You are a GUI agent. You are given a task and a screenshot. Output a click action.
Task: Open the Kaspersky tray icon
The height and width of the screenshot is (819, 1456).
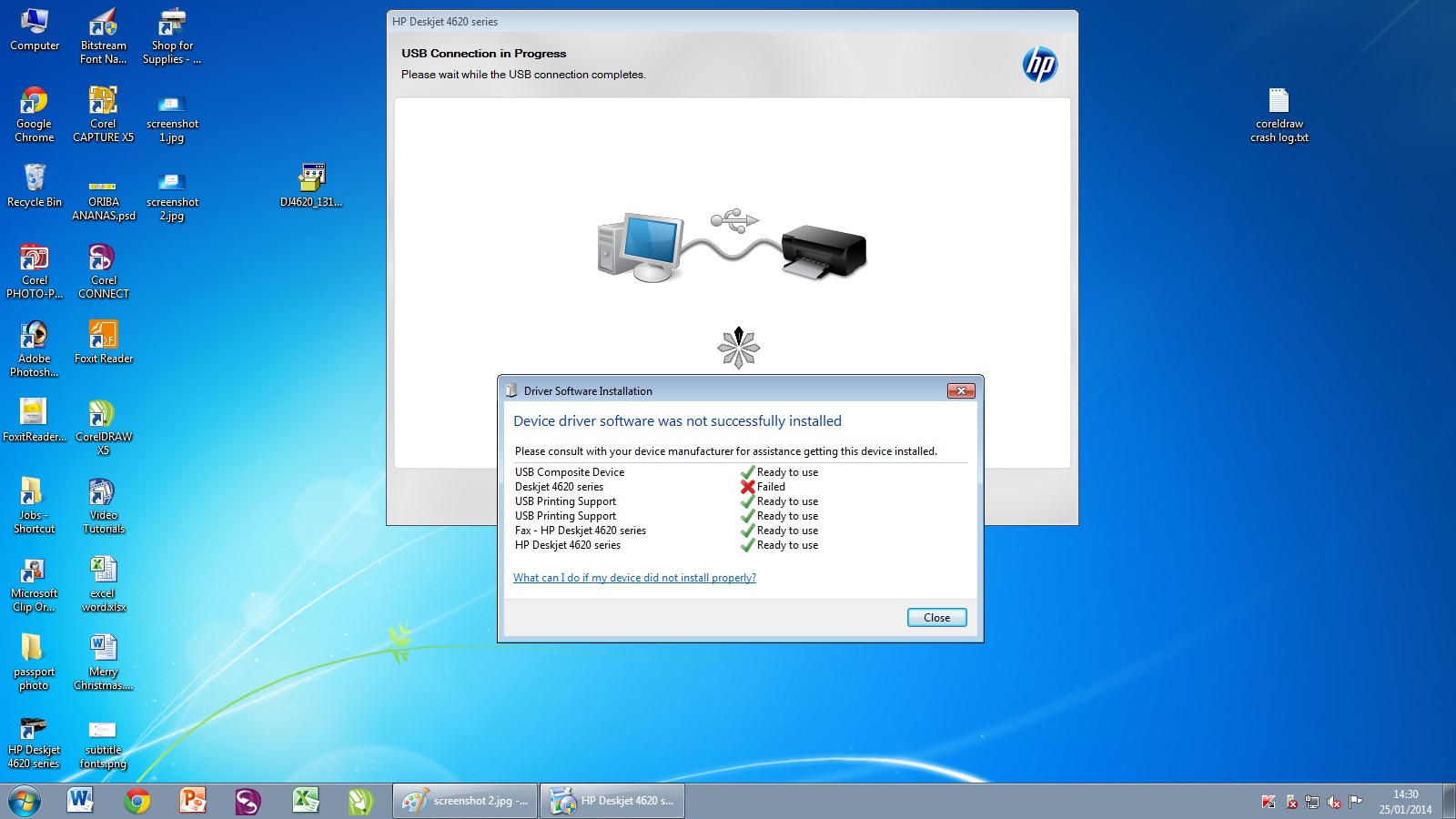point(1269,802)
